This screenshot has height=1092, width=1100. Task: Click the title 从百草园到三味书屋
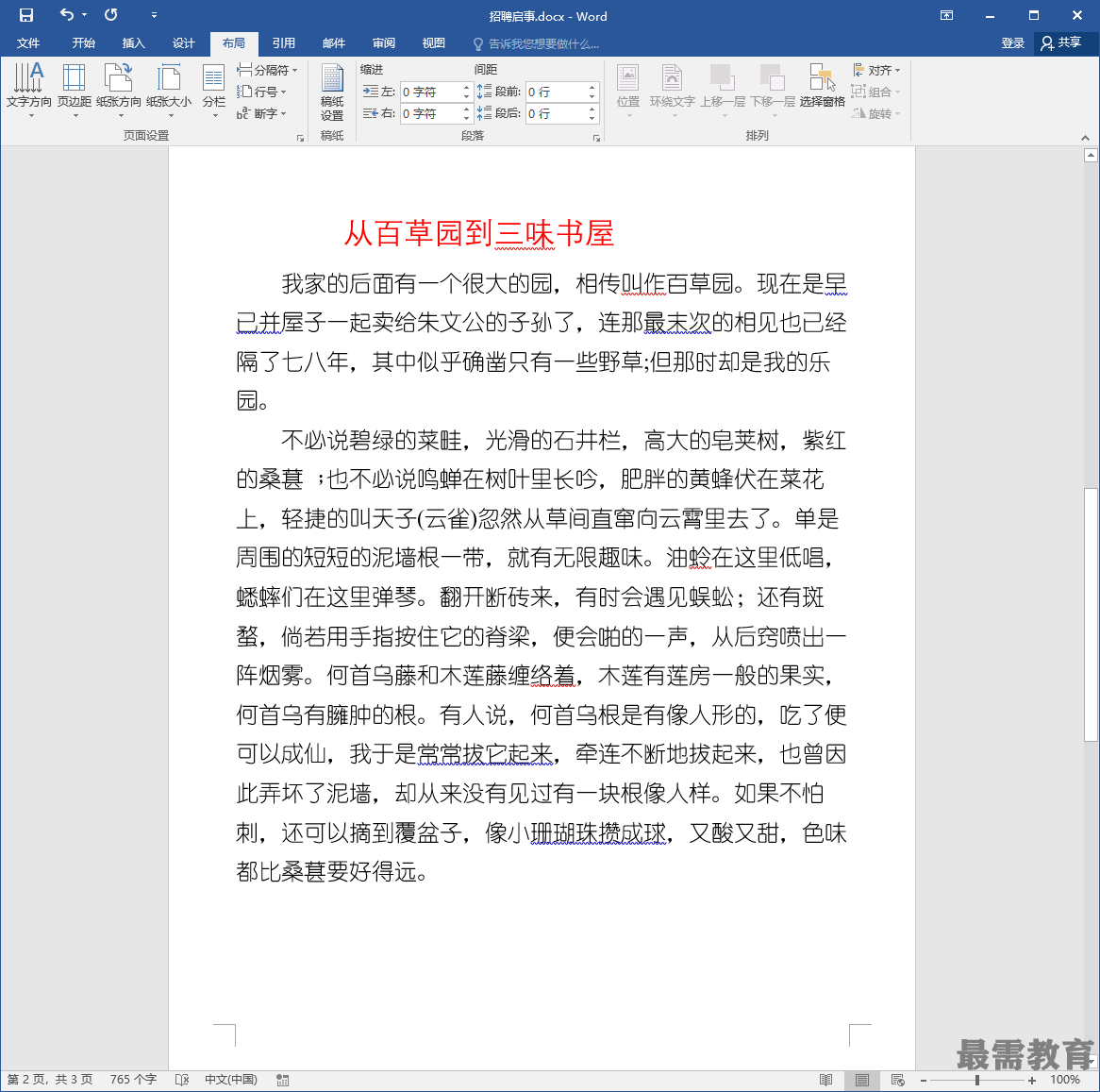[x=479, y=234]
